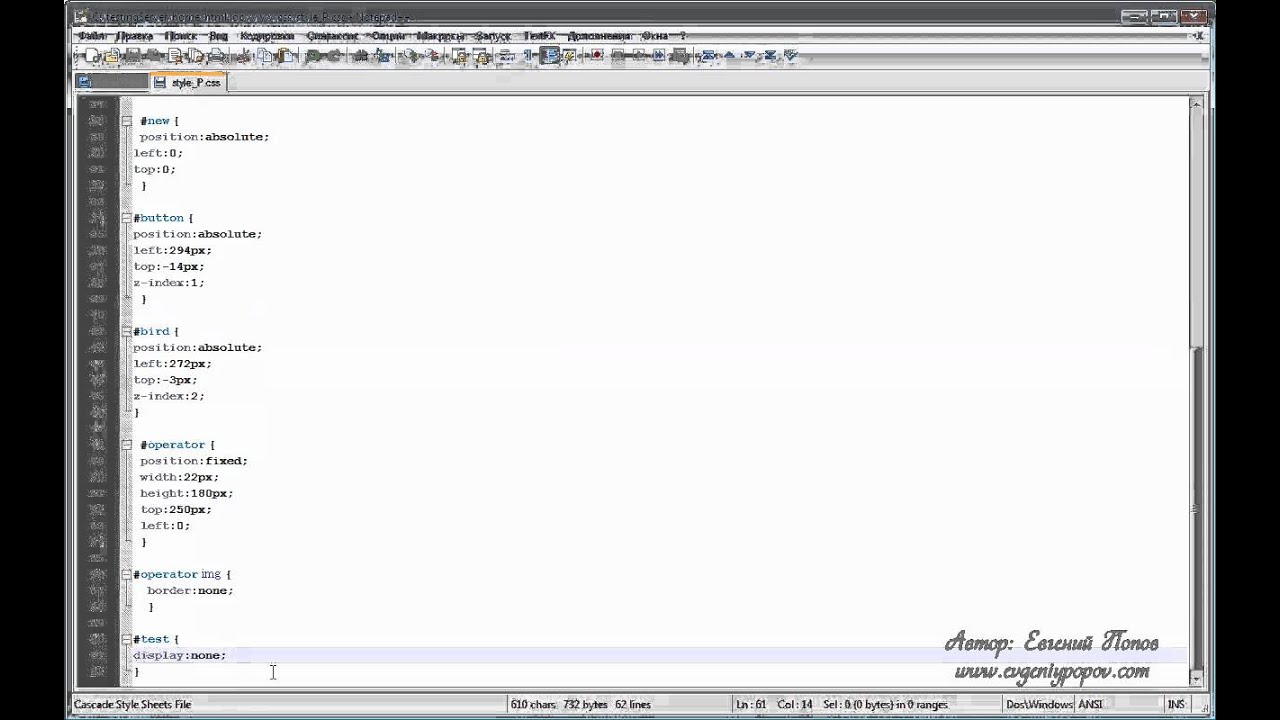Collapse the #operator CSS block

(127, 444)
